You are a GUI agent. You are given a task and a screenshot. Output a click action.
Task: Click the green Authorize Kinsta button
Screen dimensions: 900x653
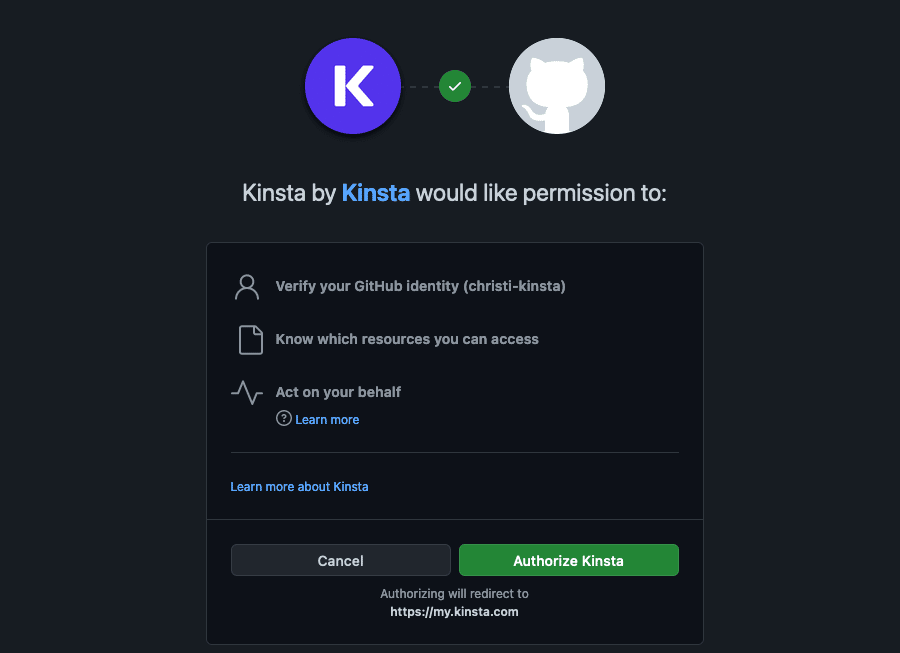[x=568, y=560]
